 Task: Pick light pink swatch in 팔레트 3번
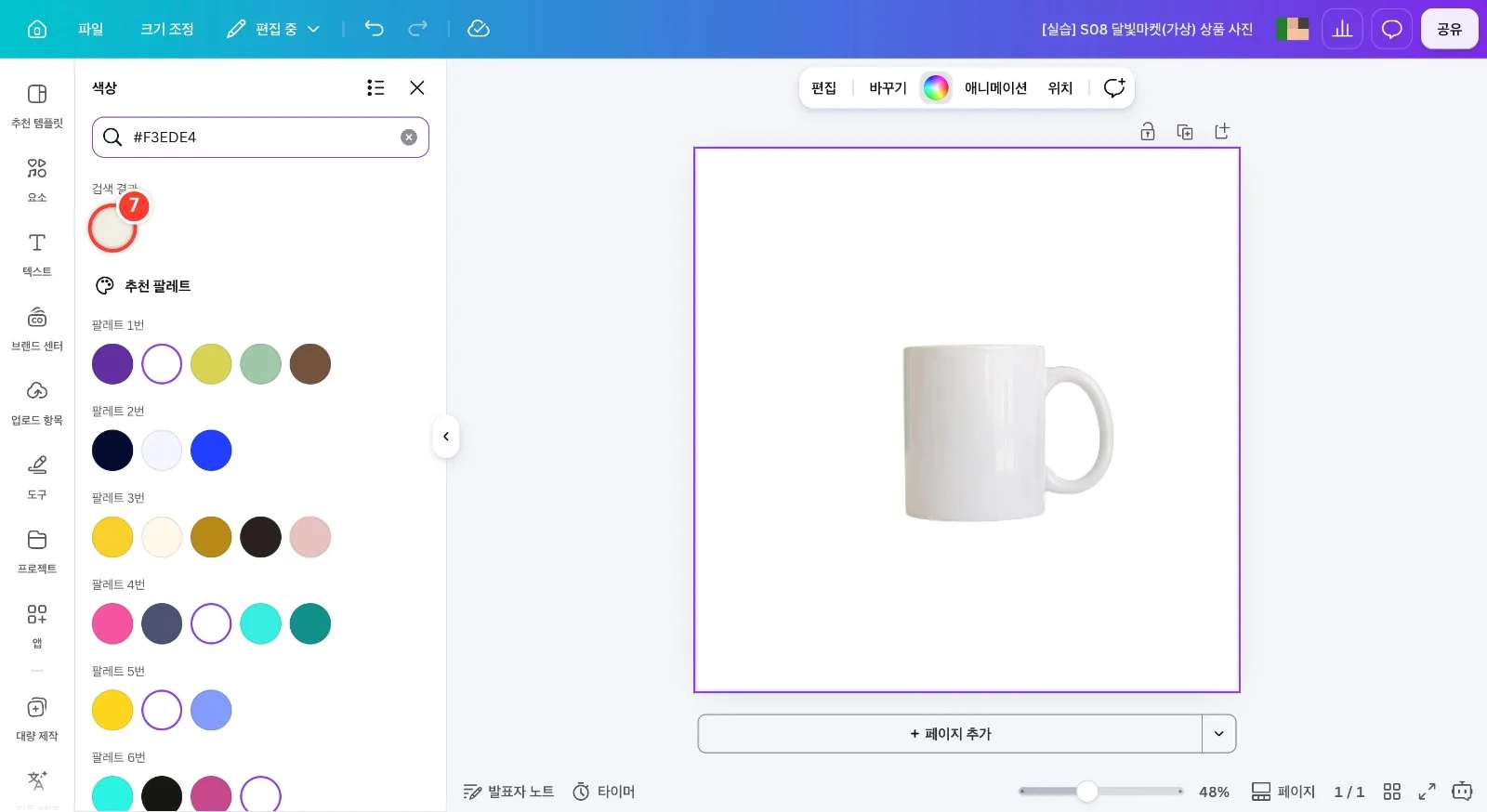click(310, 537)
